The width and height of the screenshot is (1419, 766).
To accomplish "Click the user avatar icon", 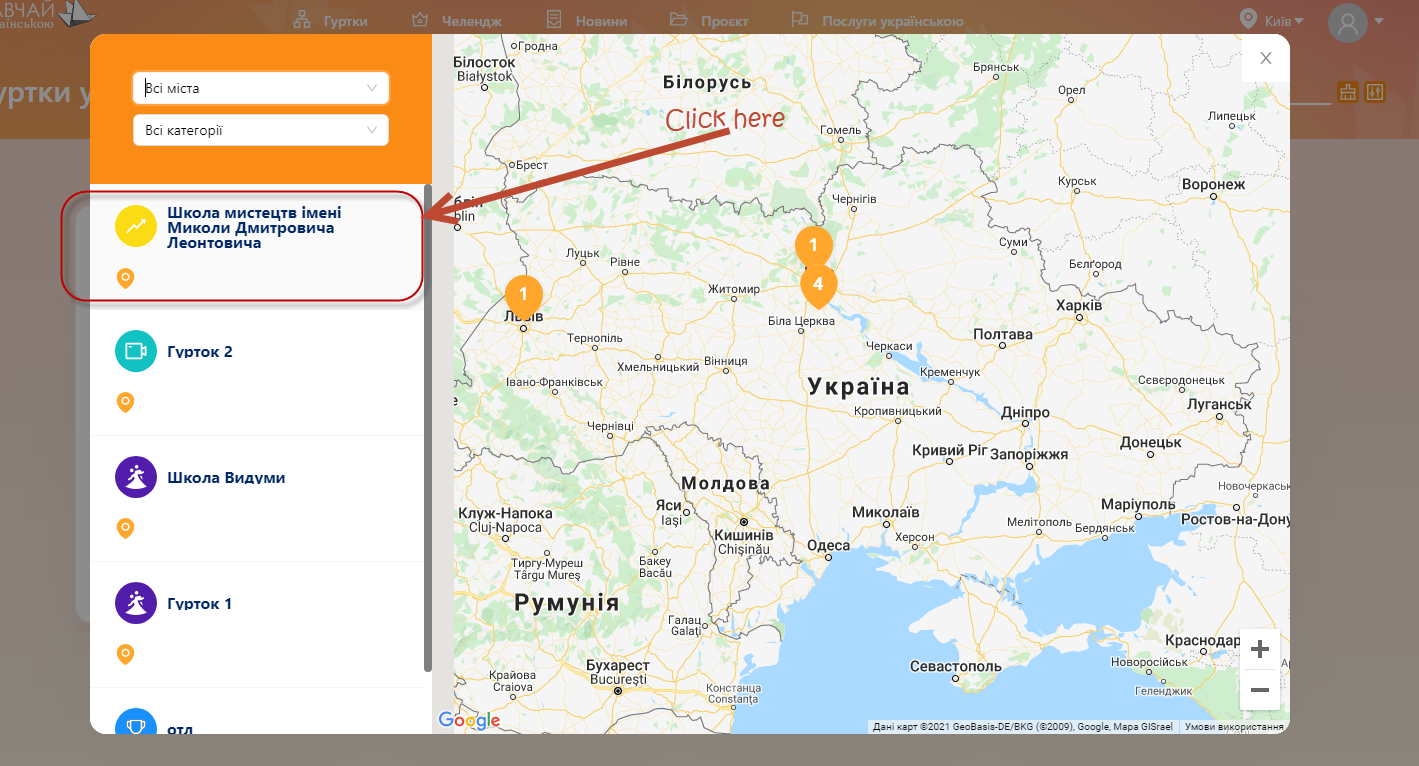I will tap(1347, 22).
